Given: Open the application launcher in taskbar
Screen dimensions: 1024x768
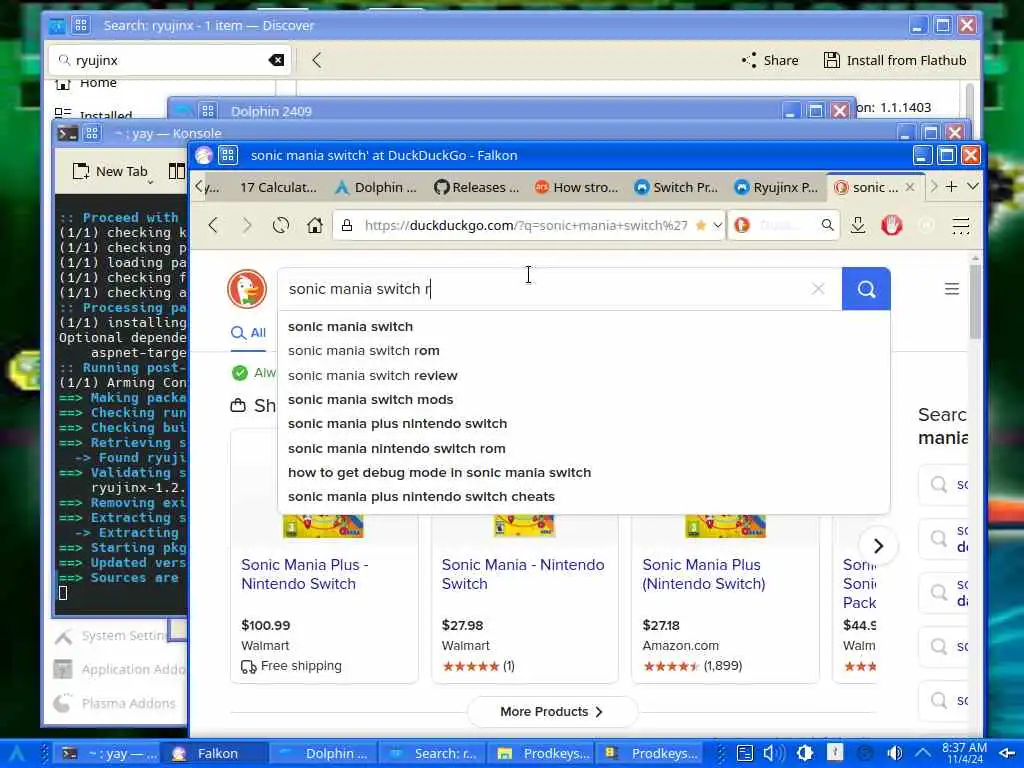Looking at the screenshot, I should point(16,753).
